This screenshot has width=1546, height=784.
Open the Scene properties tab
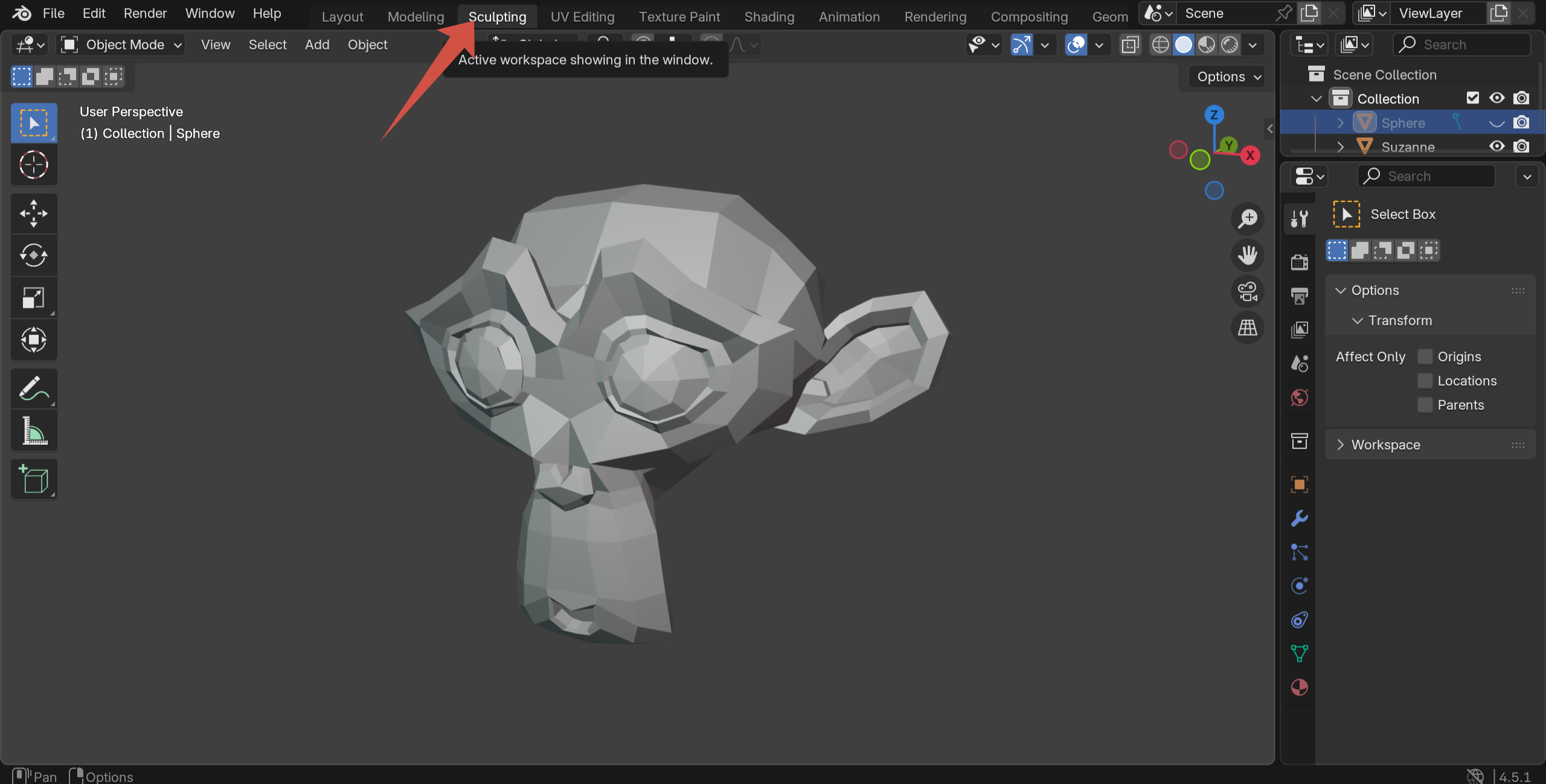click(x=1300, y=363)
